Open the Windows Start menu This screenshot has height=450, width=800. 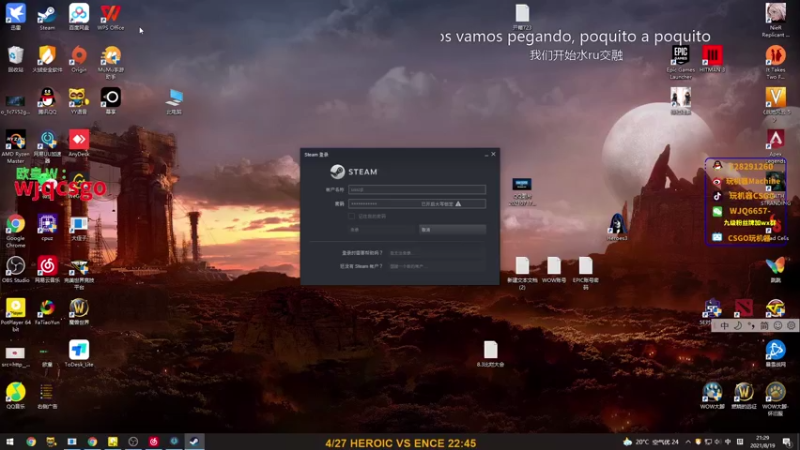10,442
